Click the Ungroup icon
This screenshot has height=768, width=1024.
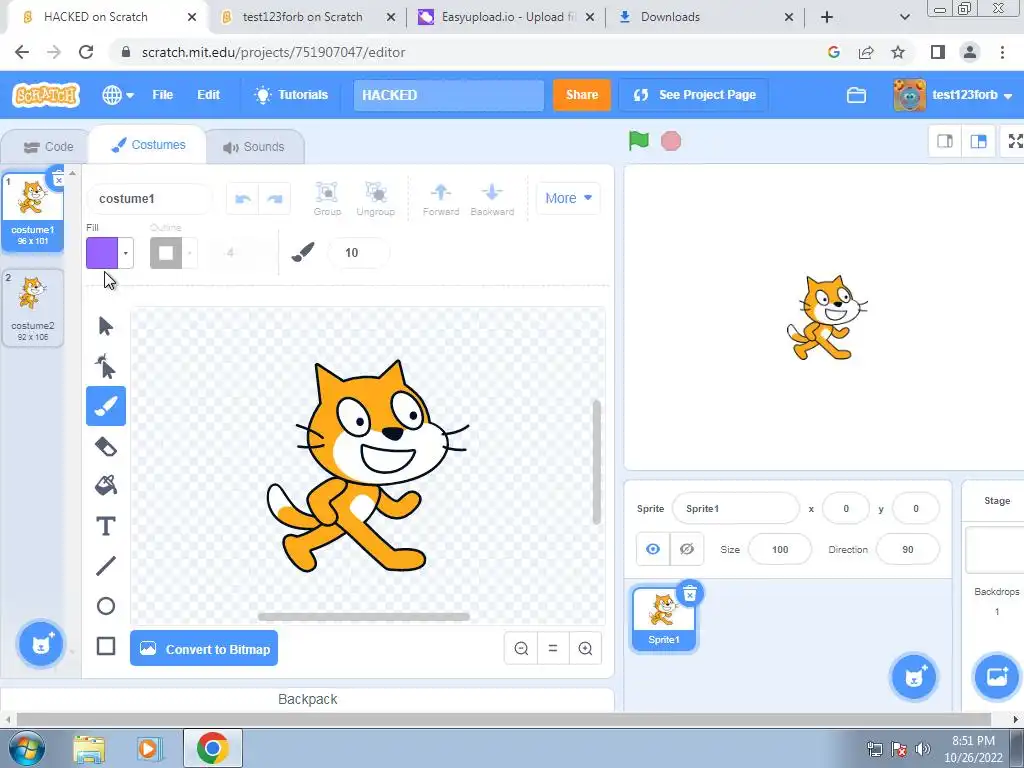[x=376, y=199]
